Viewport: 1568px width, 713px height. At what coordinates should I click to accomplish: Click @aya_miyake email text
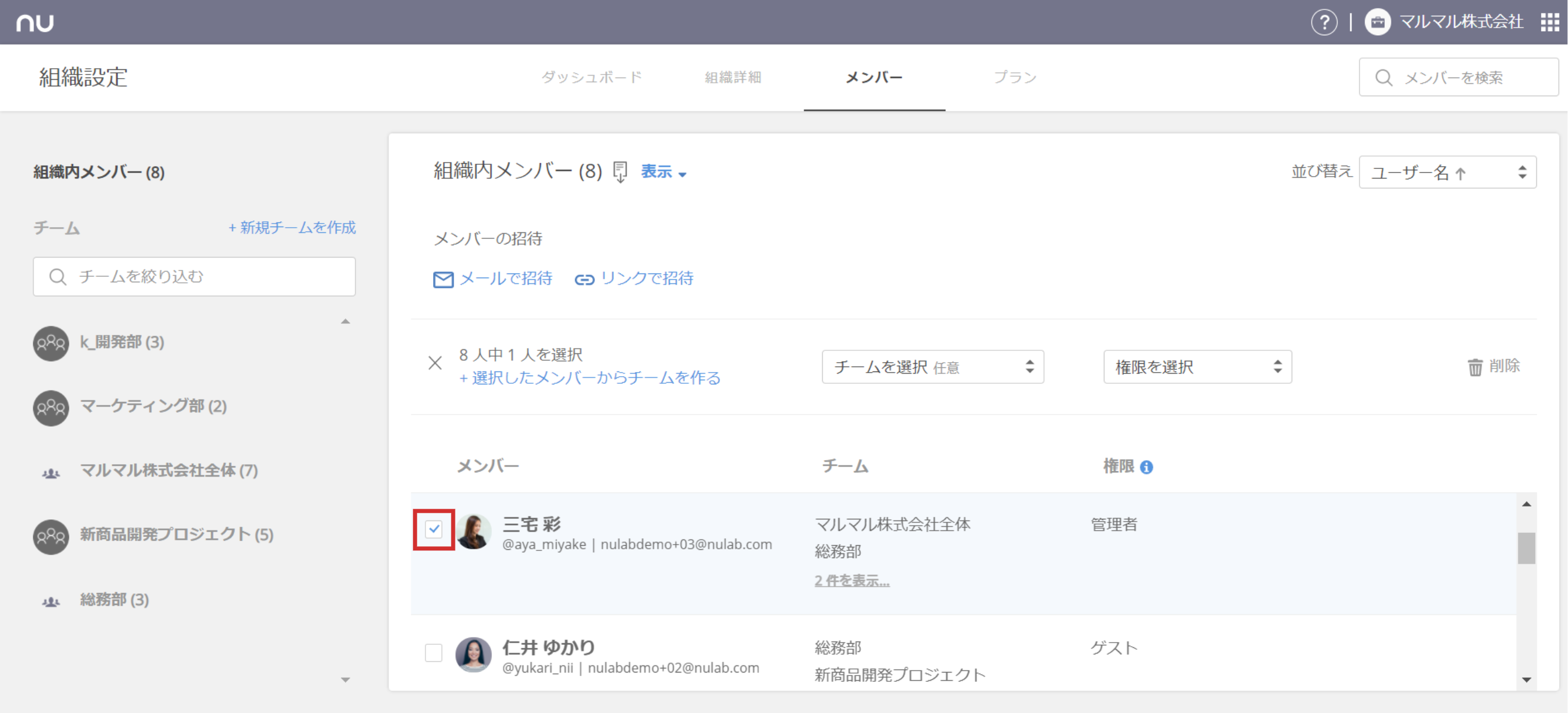(x=637, y=545)
